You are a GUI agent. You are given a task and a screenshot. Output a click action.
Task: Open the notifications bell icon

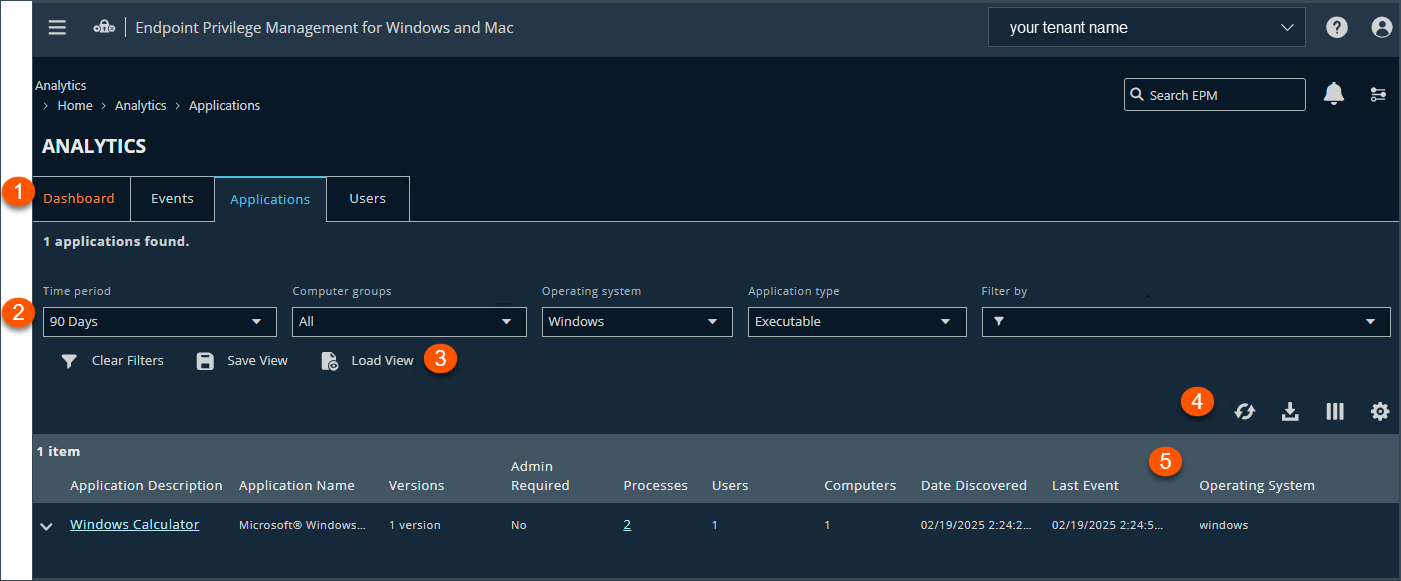pyautogui.click(x=1334, y=94)
